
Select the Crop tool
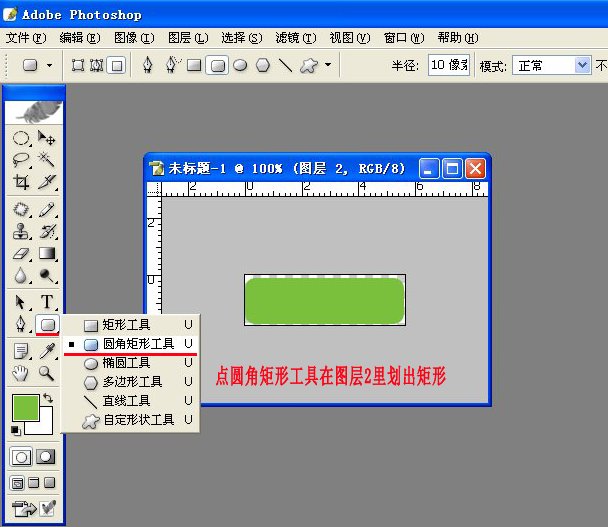21,181
